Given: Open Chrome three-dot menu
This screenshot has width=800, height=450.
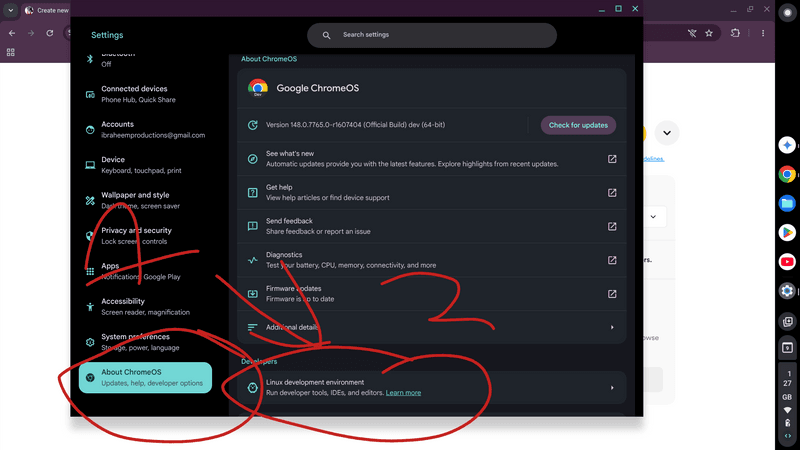Looking at the screenshot, I should pos(763,33).
